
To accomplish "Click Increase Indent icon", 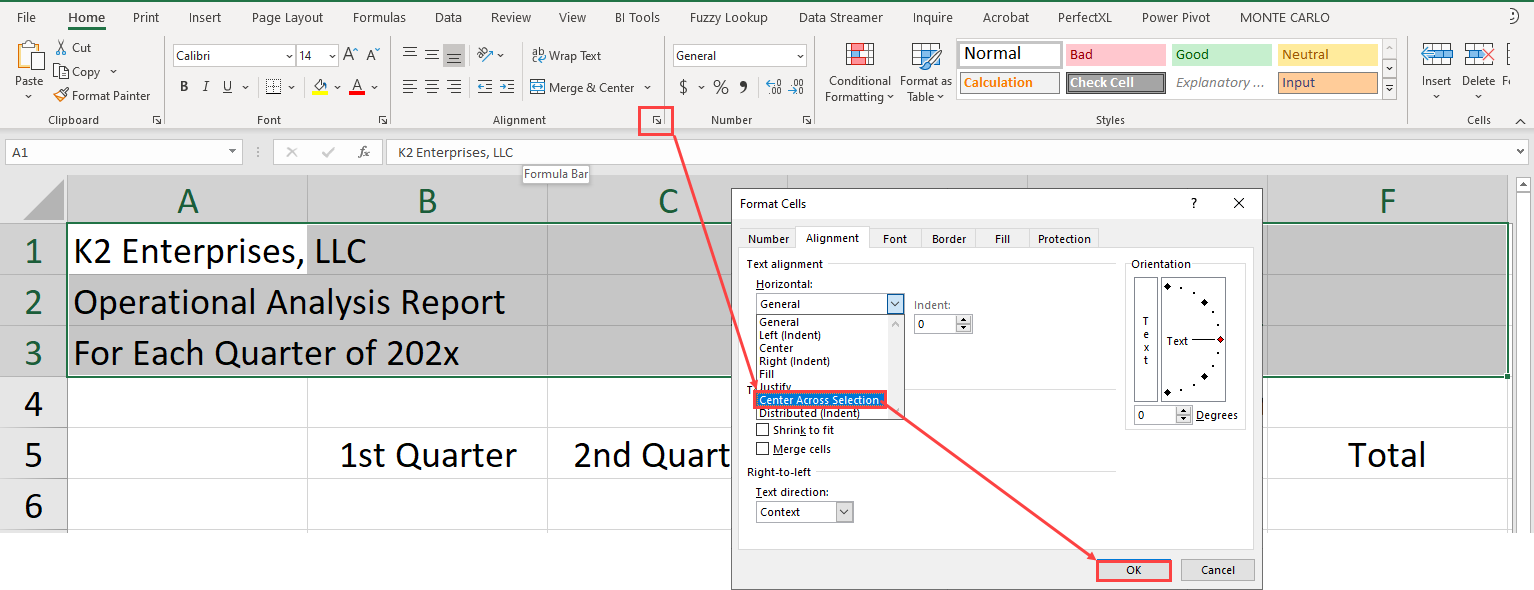I will point(508,87).
